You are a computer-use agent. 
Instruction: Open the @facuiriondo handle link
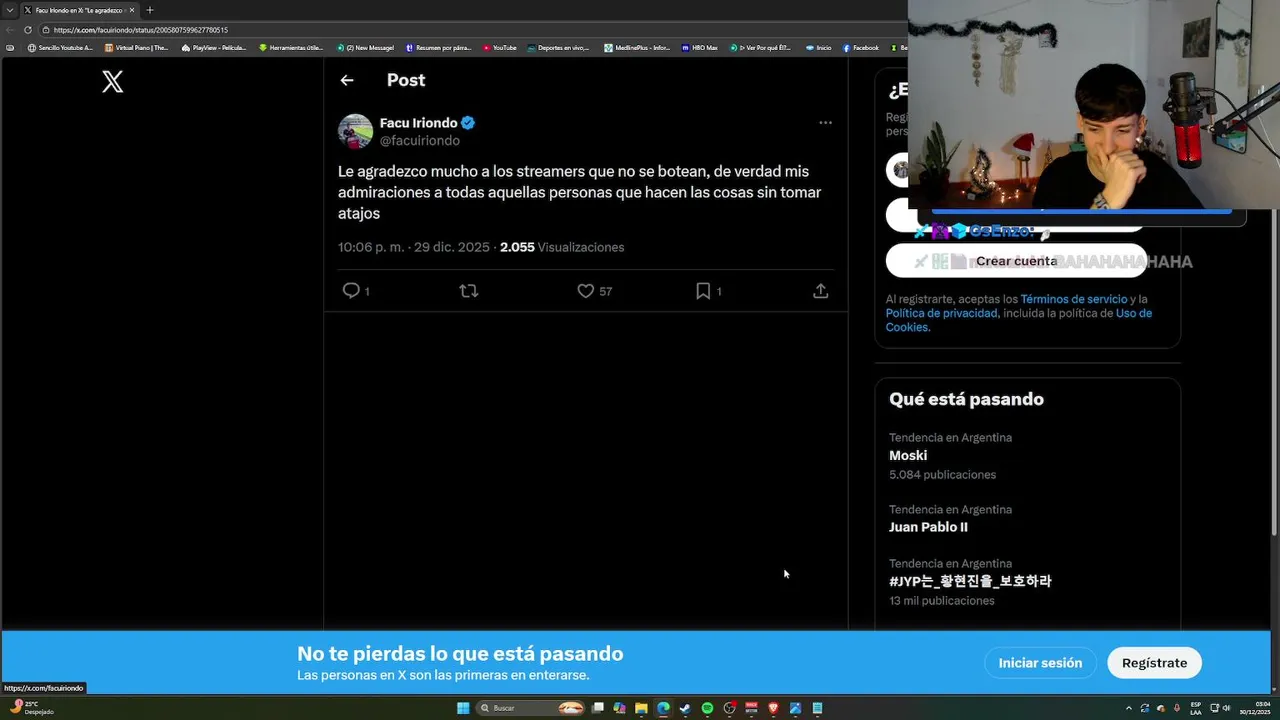click(420, 141)
